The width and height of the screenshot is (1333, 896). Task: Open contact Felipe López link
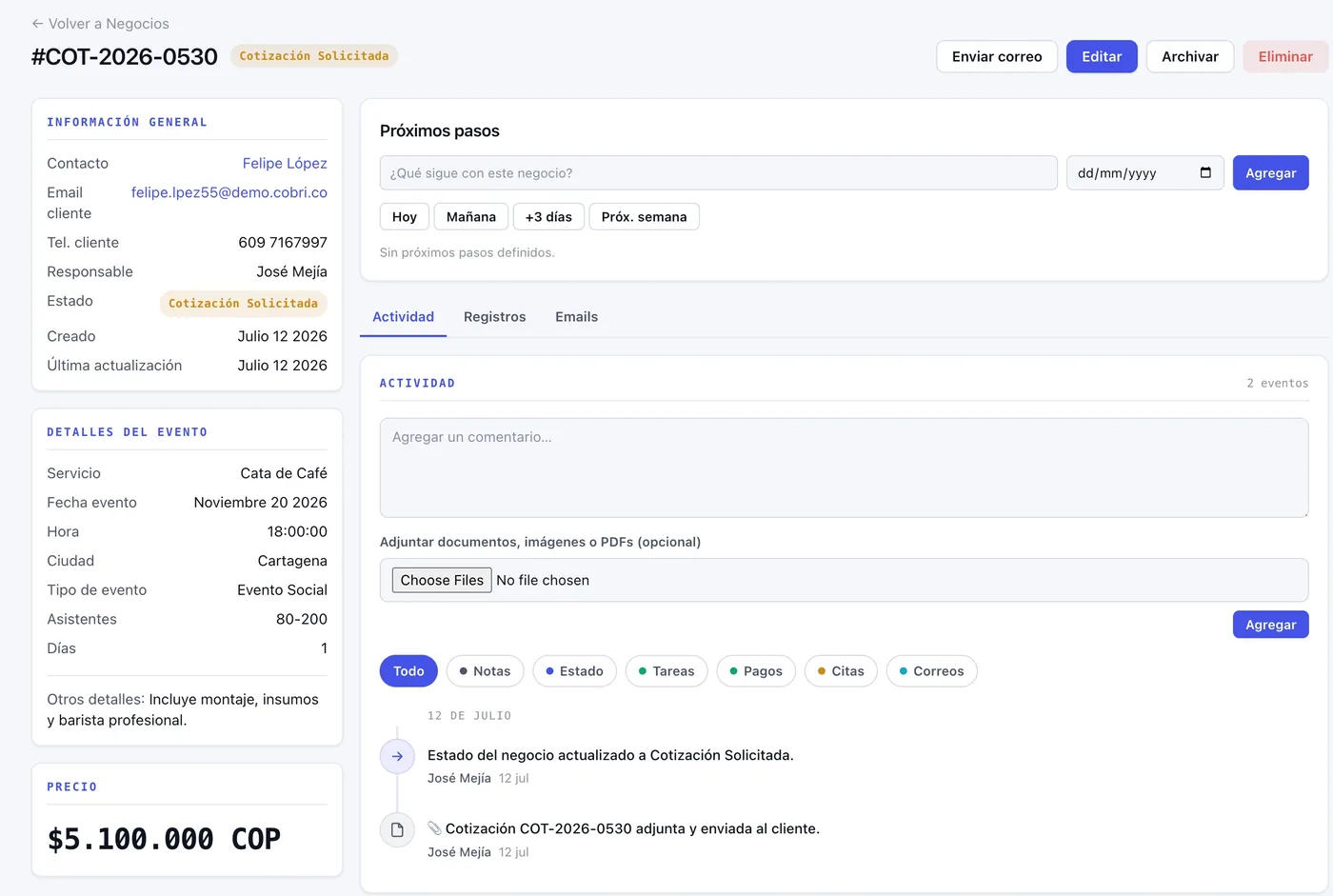[x=285, y=164]
